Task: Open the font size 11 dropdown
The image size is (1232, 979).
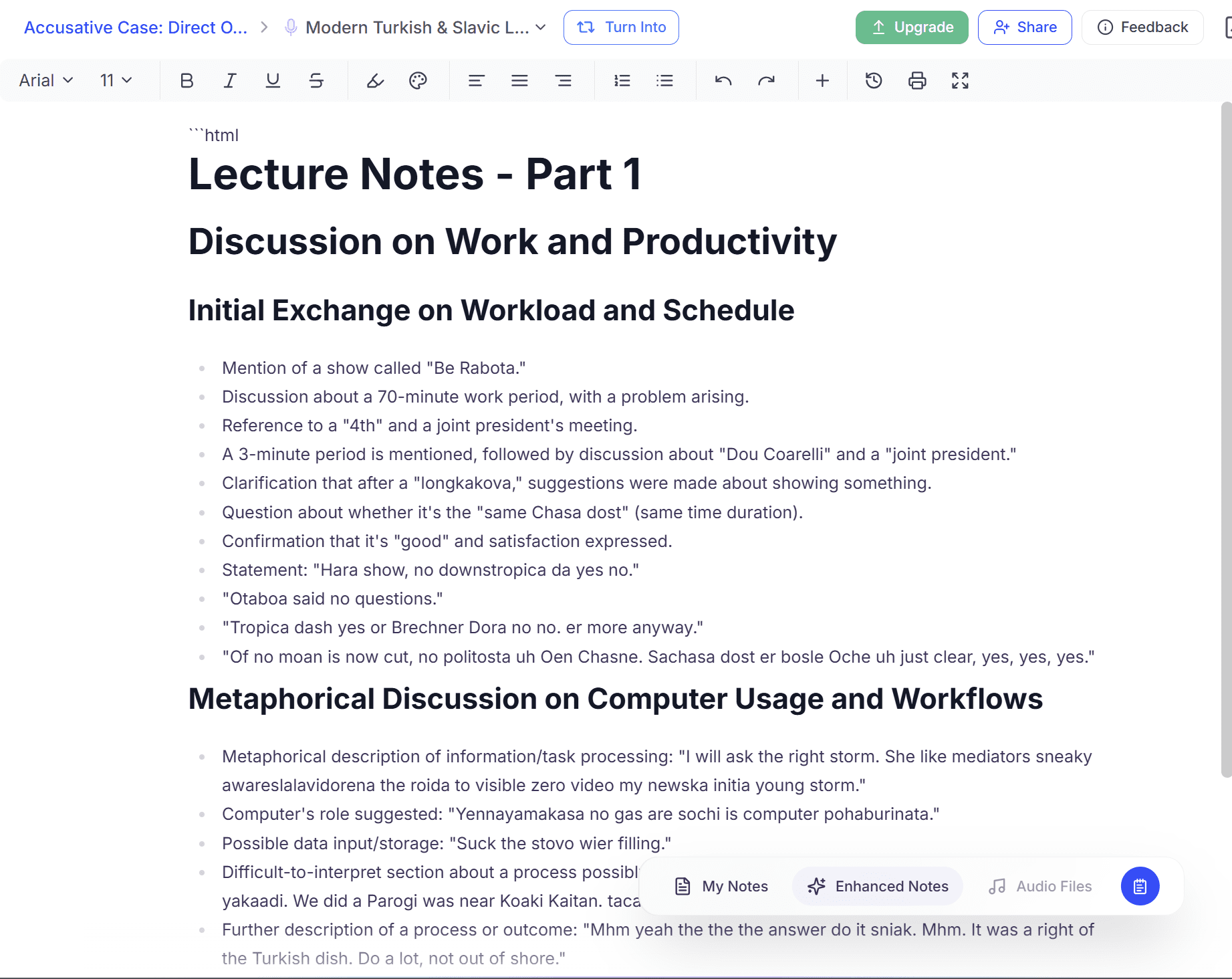Action: point(116,81)
